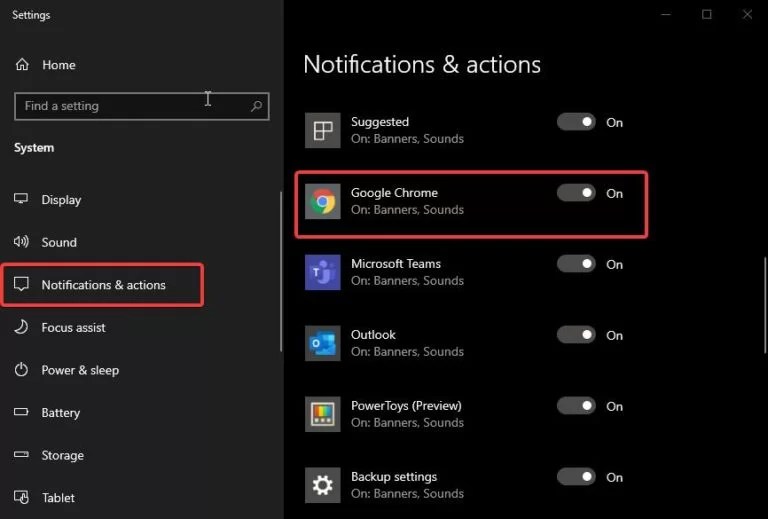Click the Suggested app tile icon
The height and width of the screenshot is (519, 768).
coord(323,130)
